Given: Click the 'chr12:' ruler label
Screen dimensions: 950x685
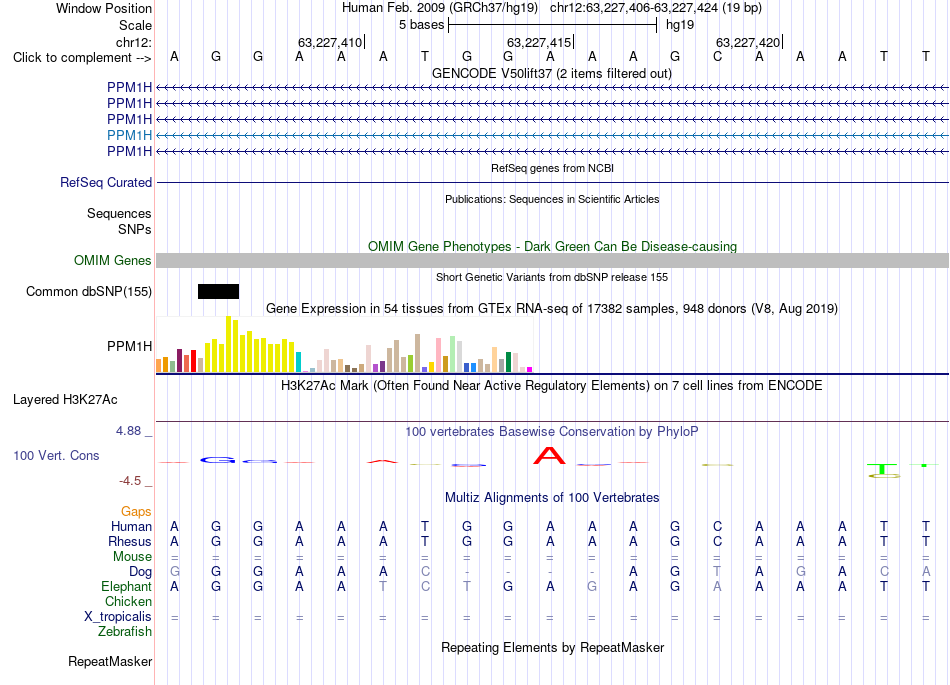Looking at the screenshot, I should click(x=134, y=42).
